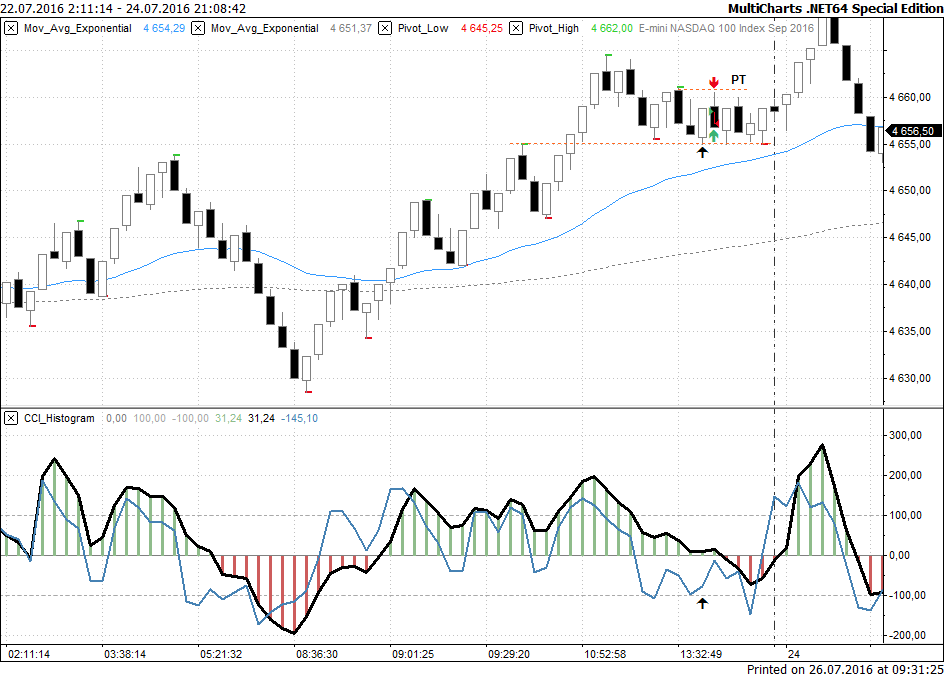Select the current price tag 4 656,50
This screenshot has width=944, height=677.
click(x=913, y=131)
